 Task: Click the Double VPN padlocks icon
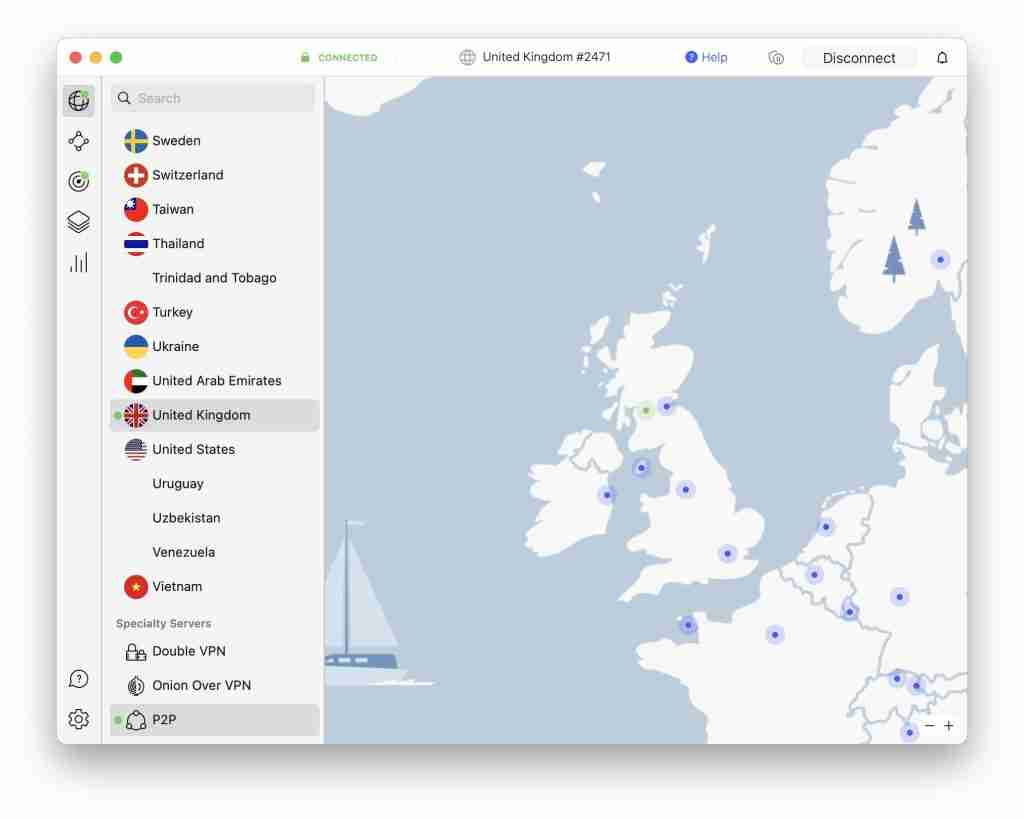coord(136,652)
